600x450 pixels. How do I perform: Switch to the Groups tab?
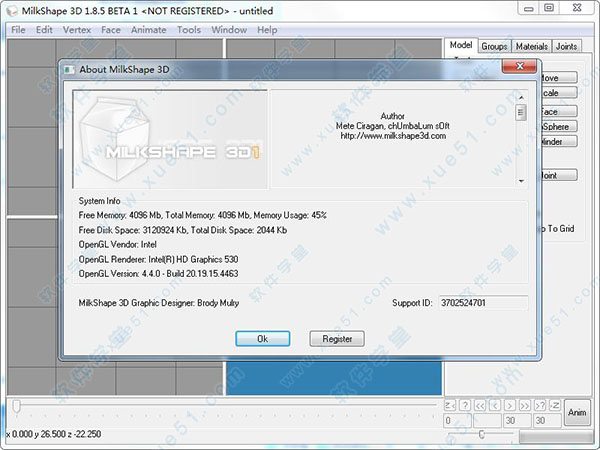pos(494,46)
